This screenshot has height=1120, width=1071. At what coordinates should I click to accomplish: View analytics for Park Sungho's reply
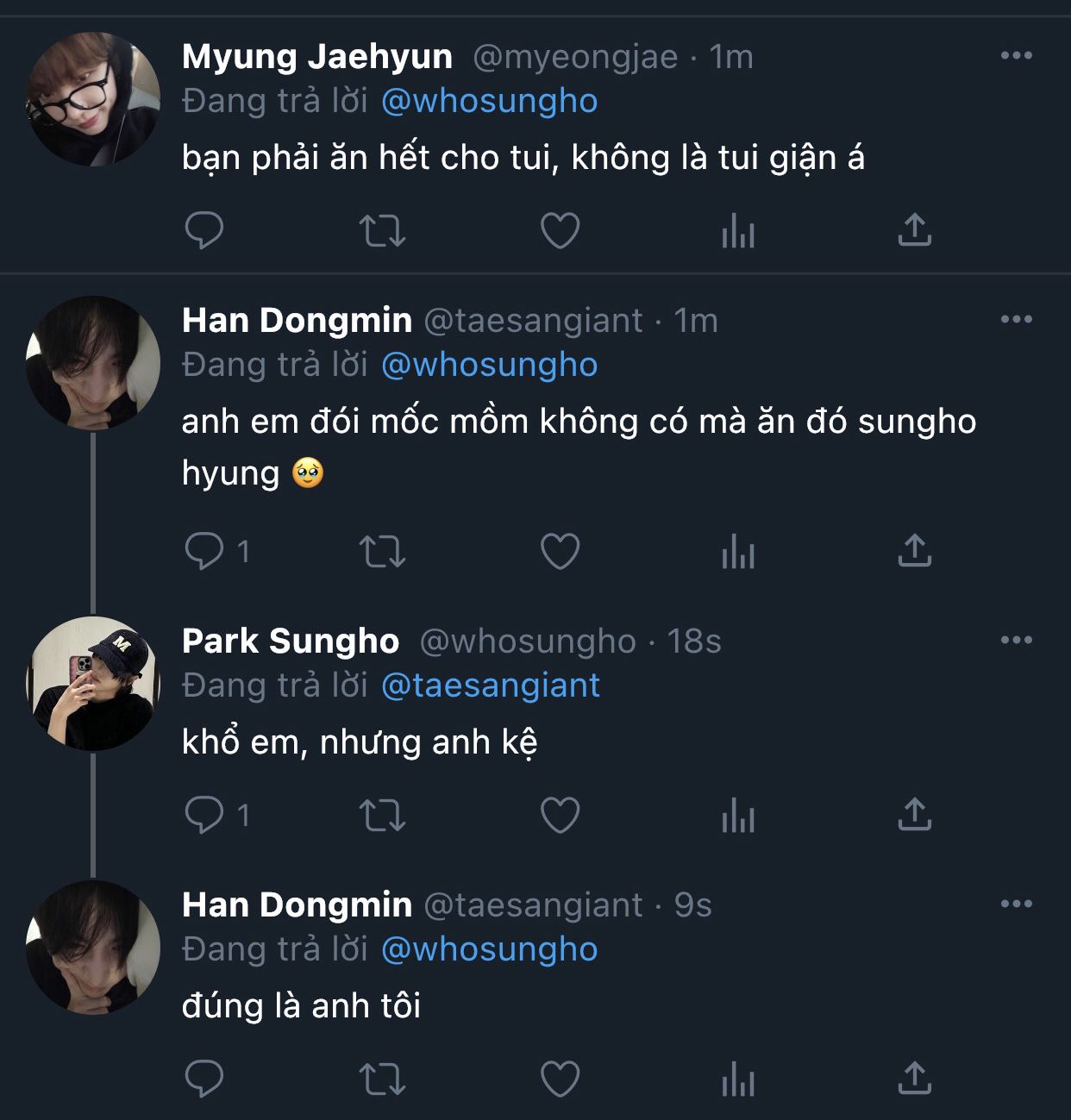tap(738, 815)
